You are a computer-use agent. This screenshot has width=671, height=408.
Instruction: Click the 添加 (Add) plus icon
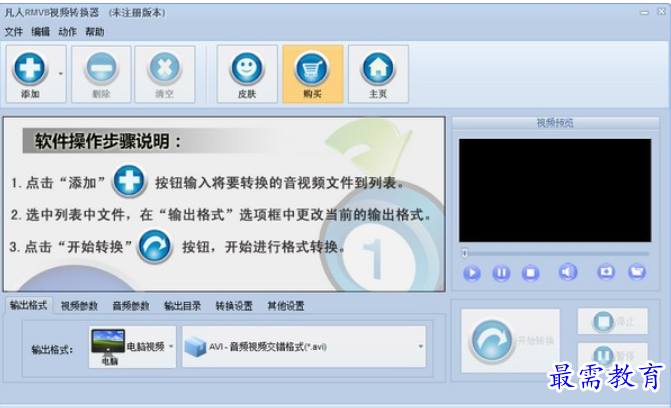[30, 68]
